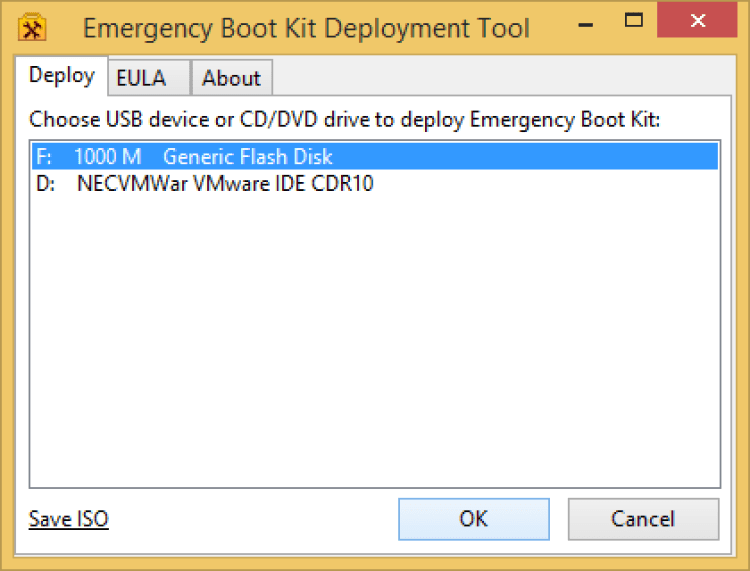Viewport: 750px width, 571px height.
Task: Click the 1000 M size value
Action: pos(108,157)
